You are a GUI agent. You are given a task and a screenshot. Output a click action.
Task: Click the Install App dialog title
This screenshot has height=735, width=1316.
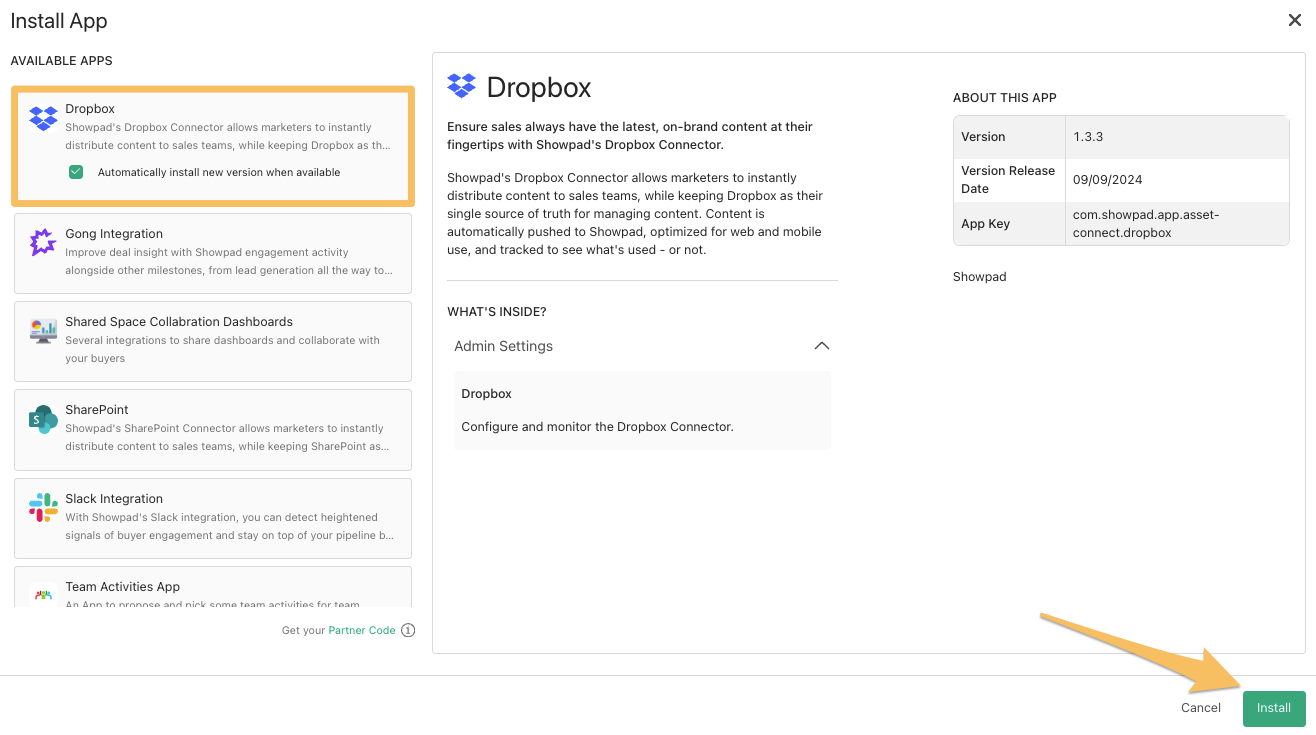(x=59, y=21)
